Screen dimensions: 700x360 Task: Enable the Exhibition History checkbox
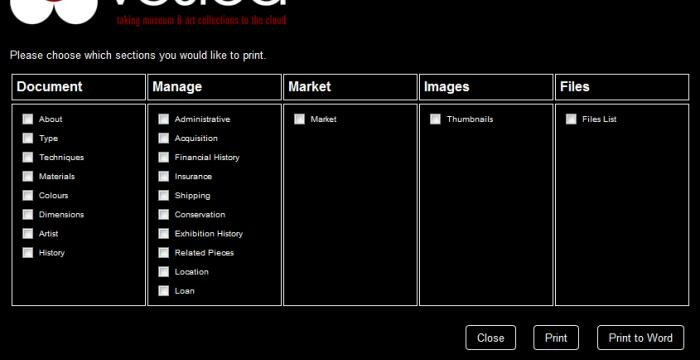(164, 234)
